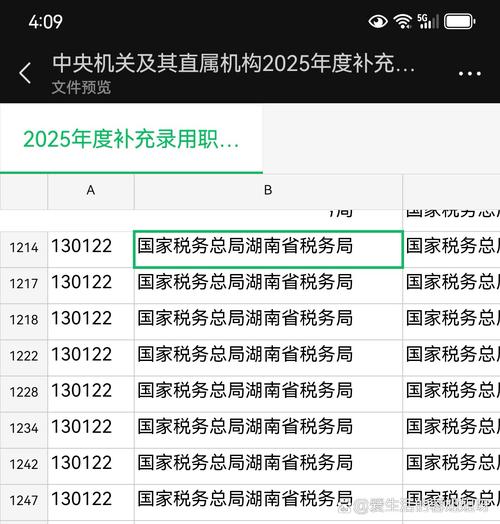Click column B cell in row 1228

point(268,393)
